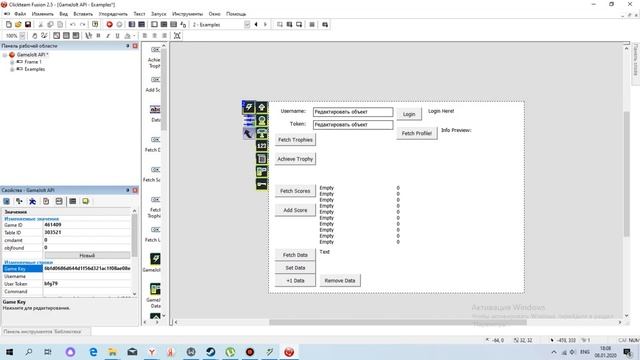
Task: Select the upward arrow Gamejolt object icon
Action: tap(262, 107)
